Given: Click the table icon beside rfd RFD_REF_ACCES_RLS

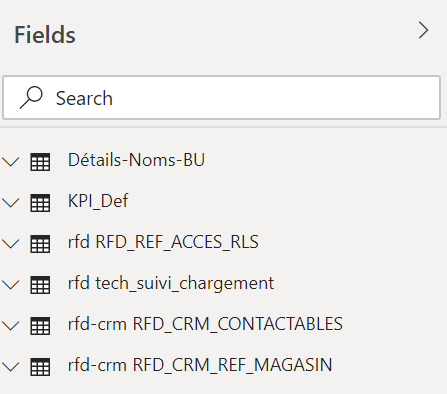Looking at the screenshot, I should [x=40, y=244].
